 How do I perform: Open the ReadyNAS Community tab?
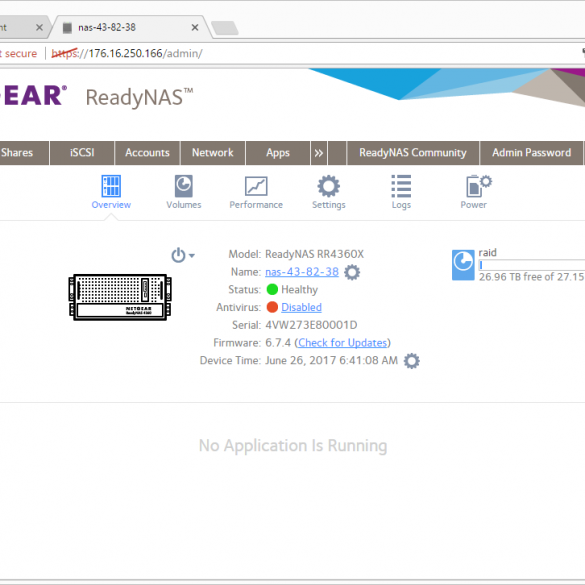point(413,153)
